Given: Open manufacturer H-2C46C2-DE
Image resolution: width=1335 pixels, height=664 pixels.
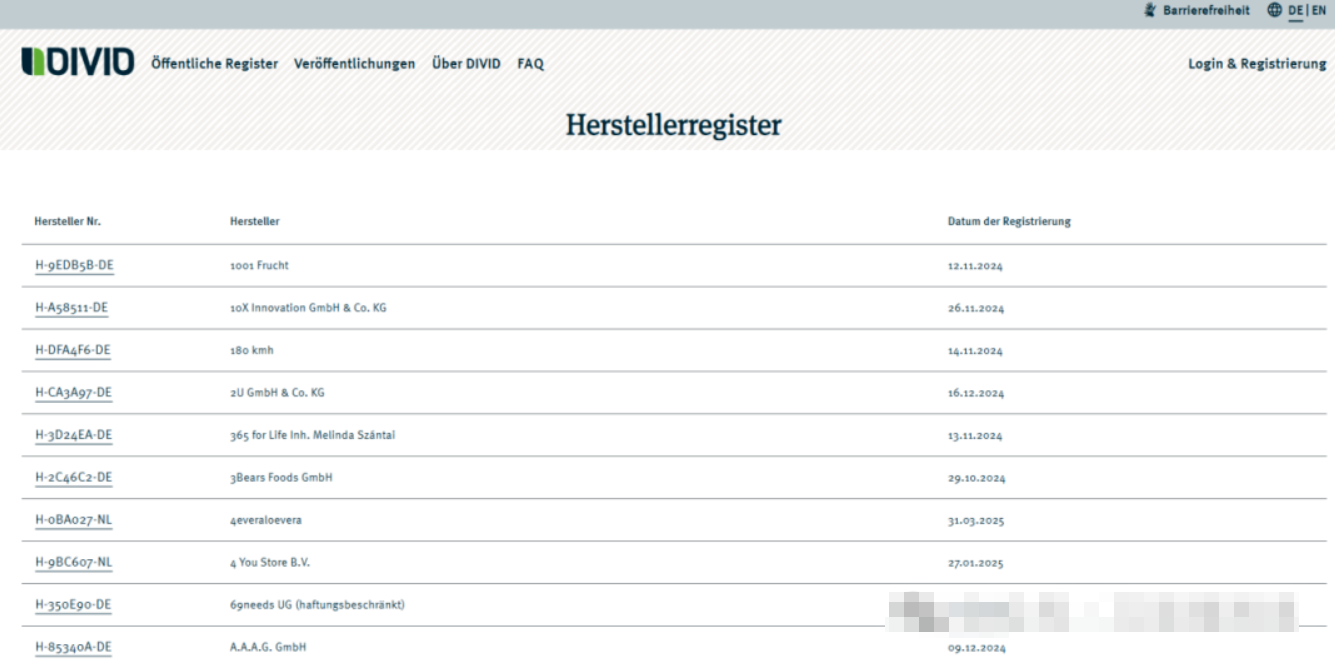Looking at the screenshot, I should (73, 478).
